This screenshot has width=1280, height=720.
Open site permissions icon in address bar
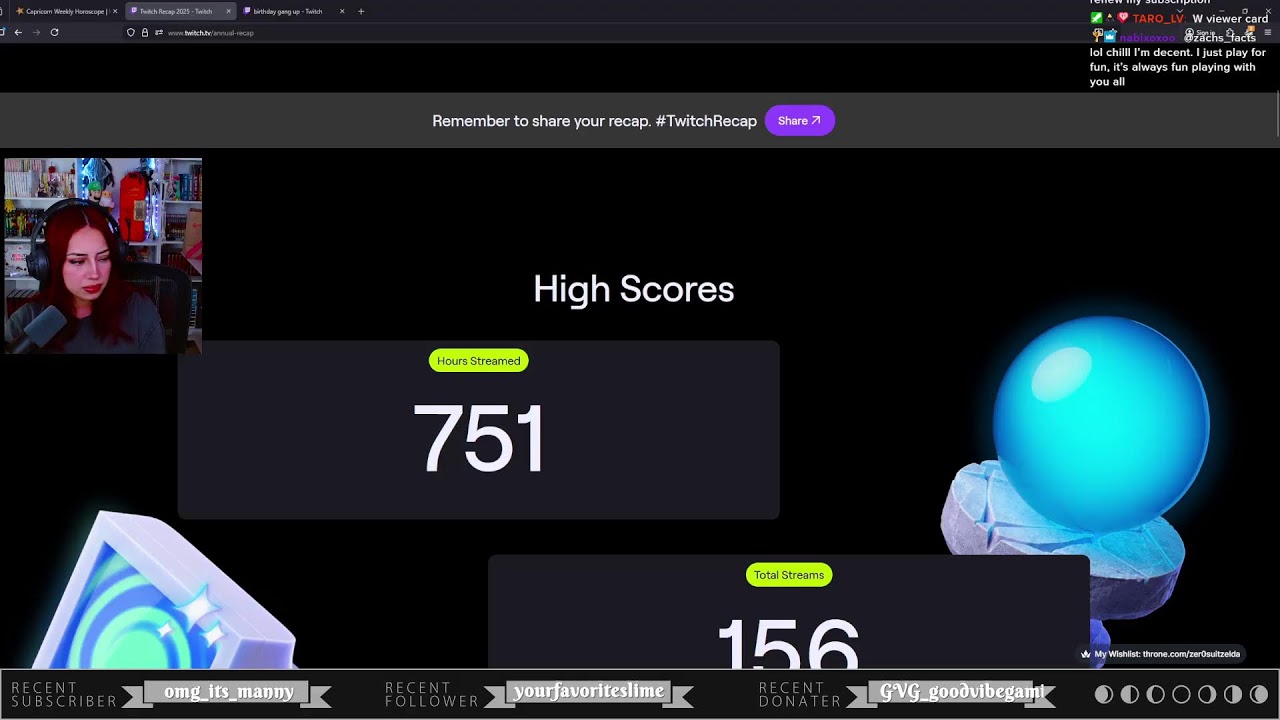[x=158, y=32]
